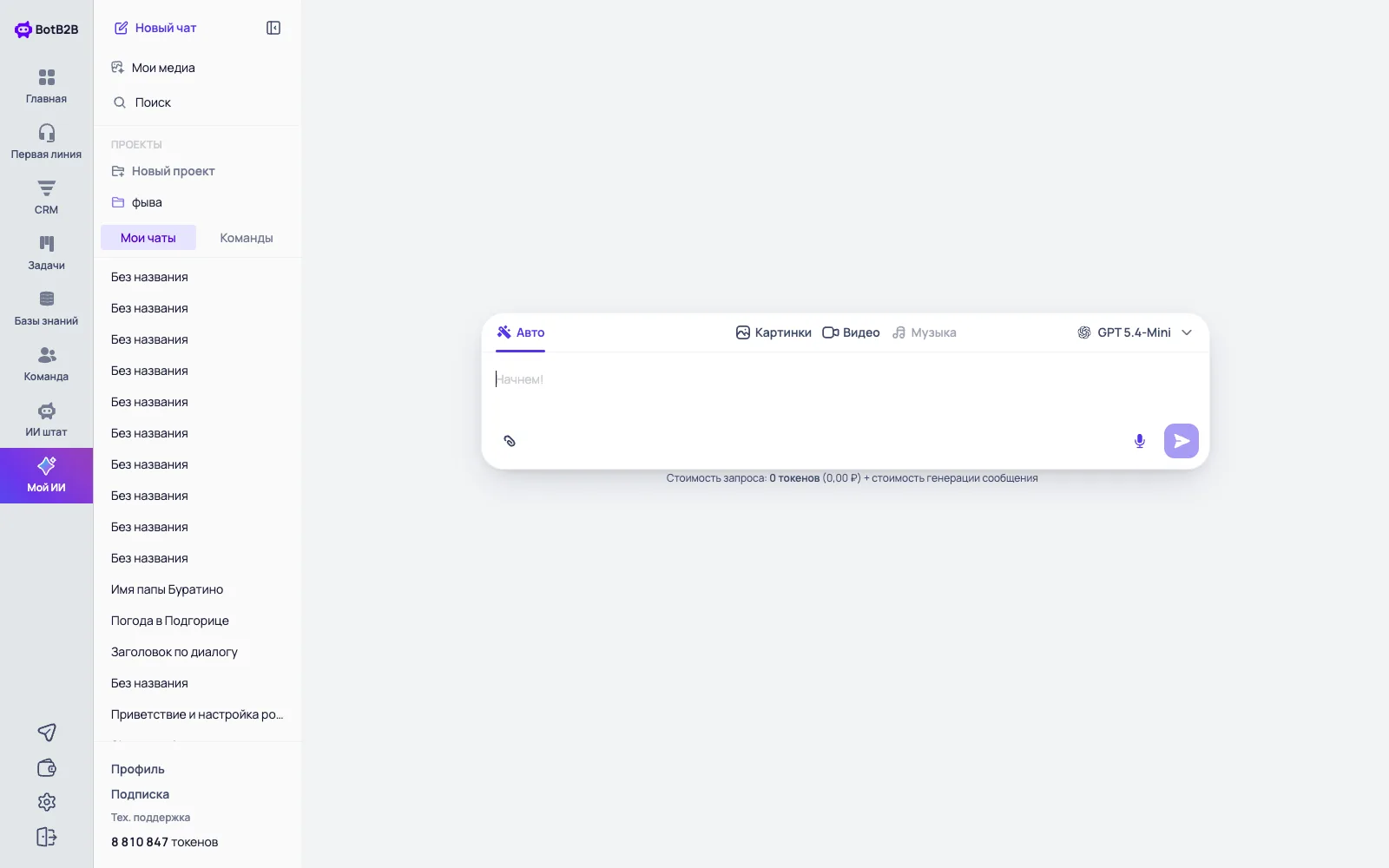Image resolution: width=1389 pixels, height=868 pixels.
Task: Click the Стоимость запроса cost text
Action: coord(852,478)
